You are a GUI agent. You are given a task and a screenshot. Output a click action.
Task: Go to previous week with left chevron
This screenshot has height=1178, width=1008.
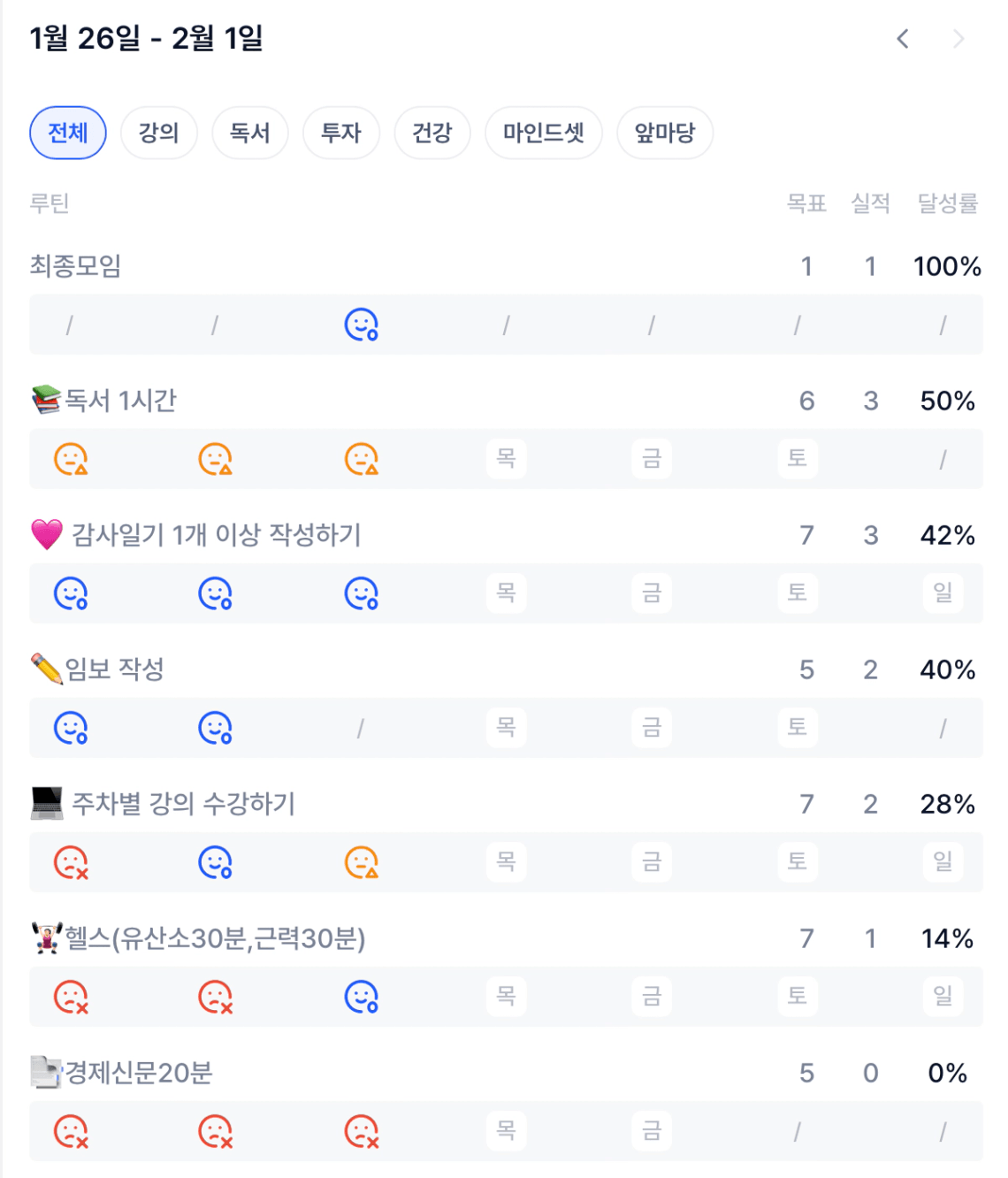pyautogui.click(x=903, y=39)
